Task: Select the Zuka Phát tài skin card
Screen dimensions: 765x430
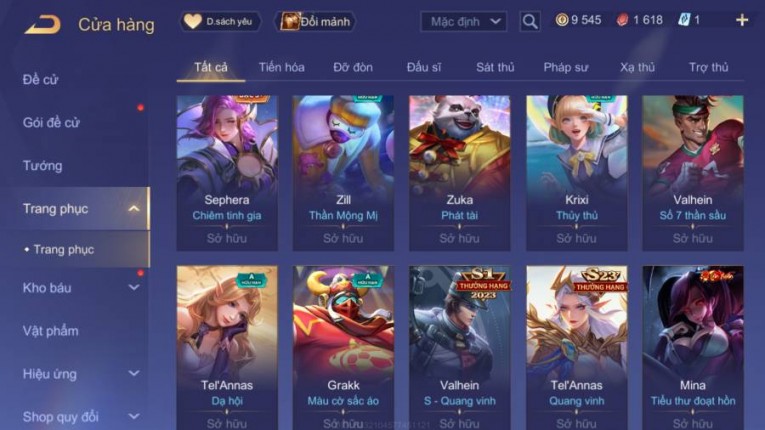Action: (460, 173)
